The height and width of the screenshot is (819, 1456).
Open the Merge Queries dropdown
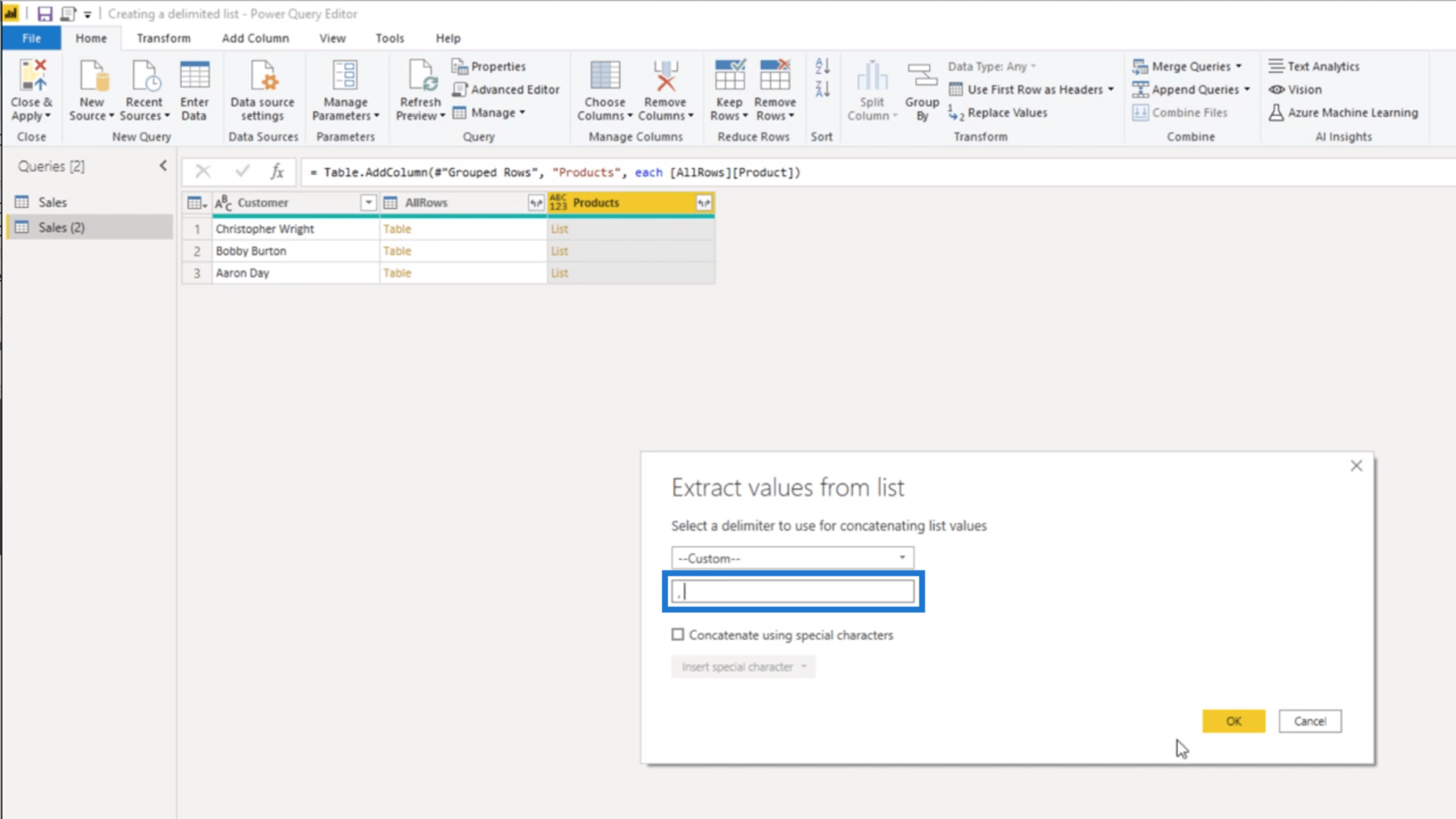pos(1188,66)
